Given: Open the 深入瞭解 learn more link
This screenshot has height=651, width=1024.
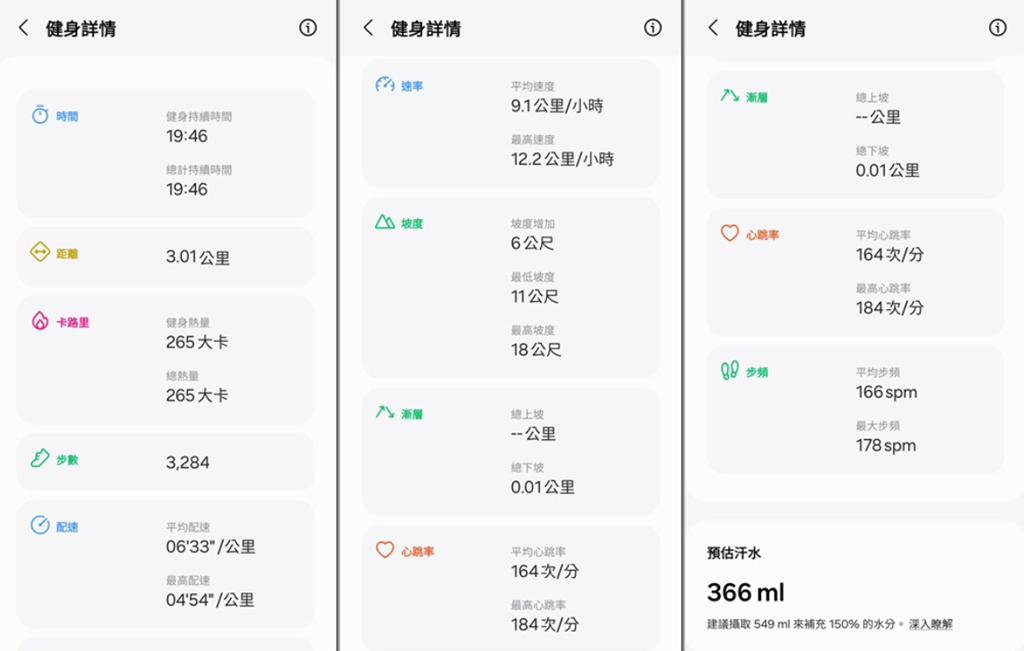Looking at the screenshot, I should pos(930,624).
